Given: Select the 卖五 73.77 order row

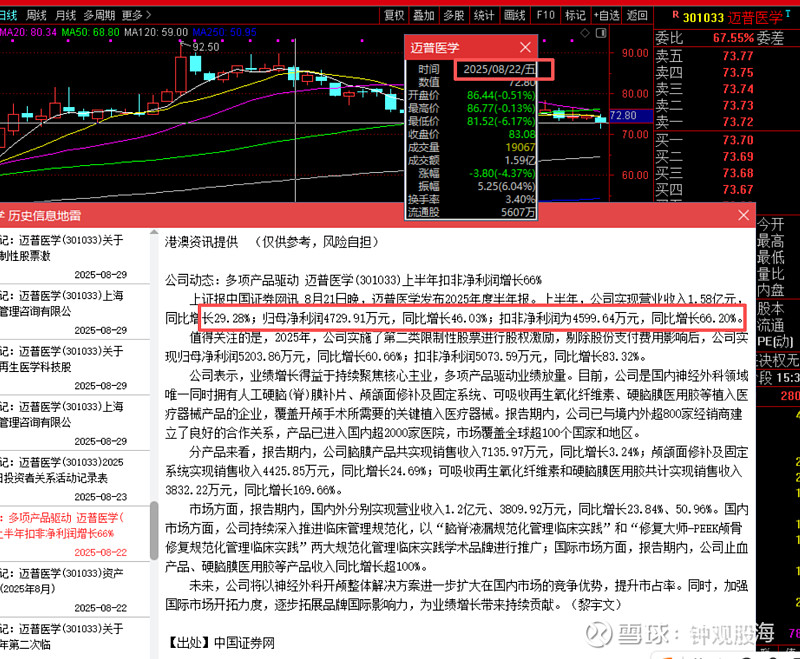Looking at the screenshot, I should tap(705, 56).
